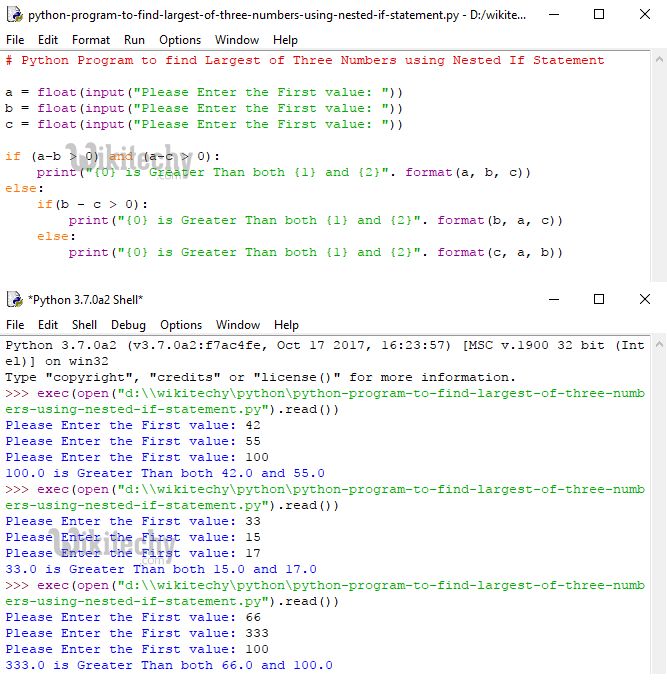Viewport: 667px width, 686px height.
Task: Click the prompt line with value 33
Action: 133,522
